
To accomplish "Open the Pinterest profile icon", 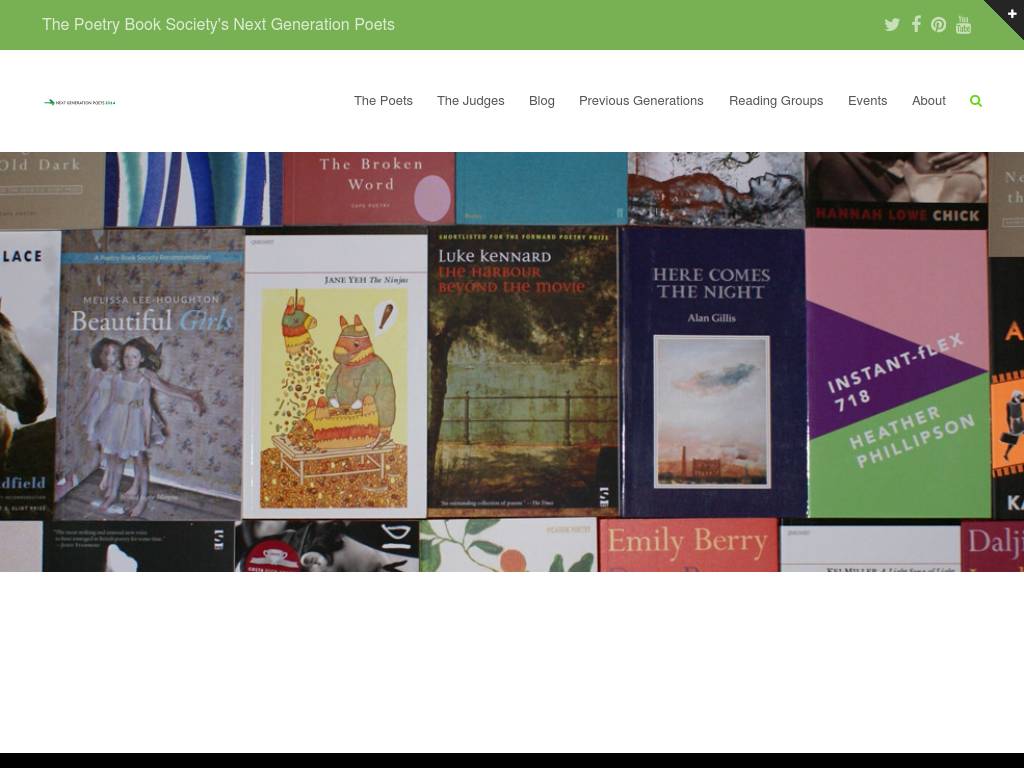I will [x=939, y=25].
